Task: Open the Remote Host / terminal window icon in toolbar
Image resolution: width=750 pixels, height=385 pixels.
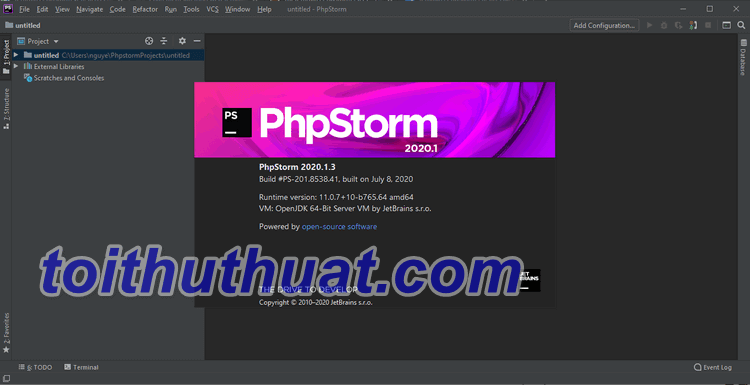Action: pos(726,25)
